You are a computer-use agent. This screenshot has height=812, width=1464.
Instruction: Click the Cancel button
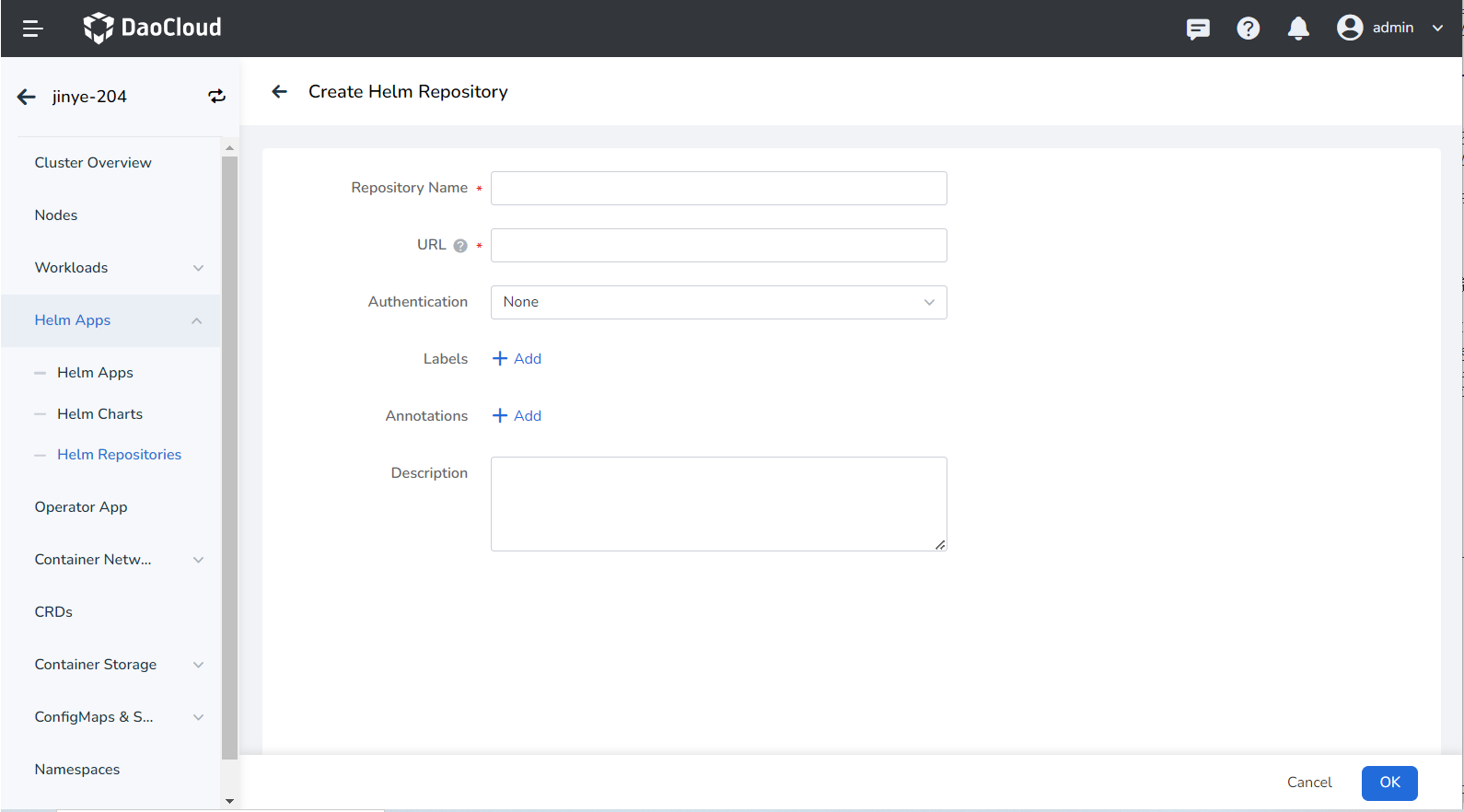coord(1308,783)
